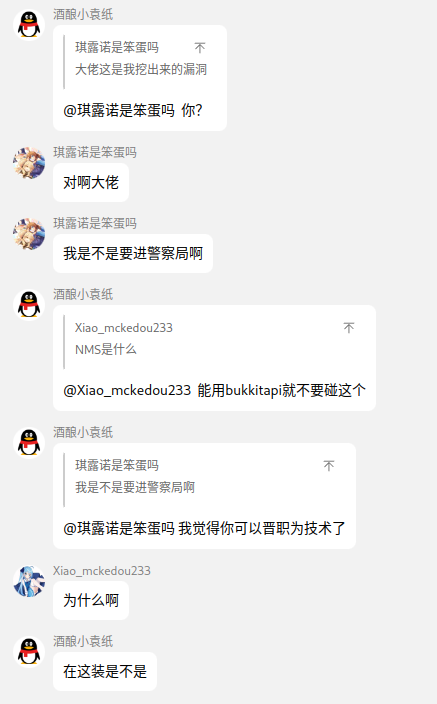Open anime avatar next to 对啊大佬
437x704 pixels.
click(29, 163)
